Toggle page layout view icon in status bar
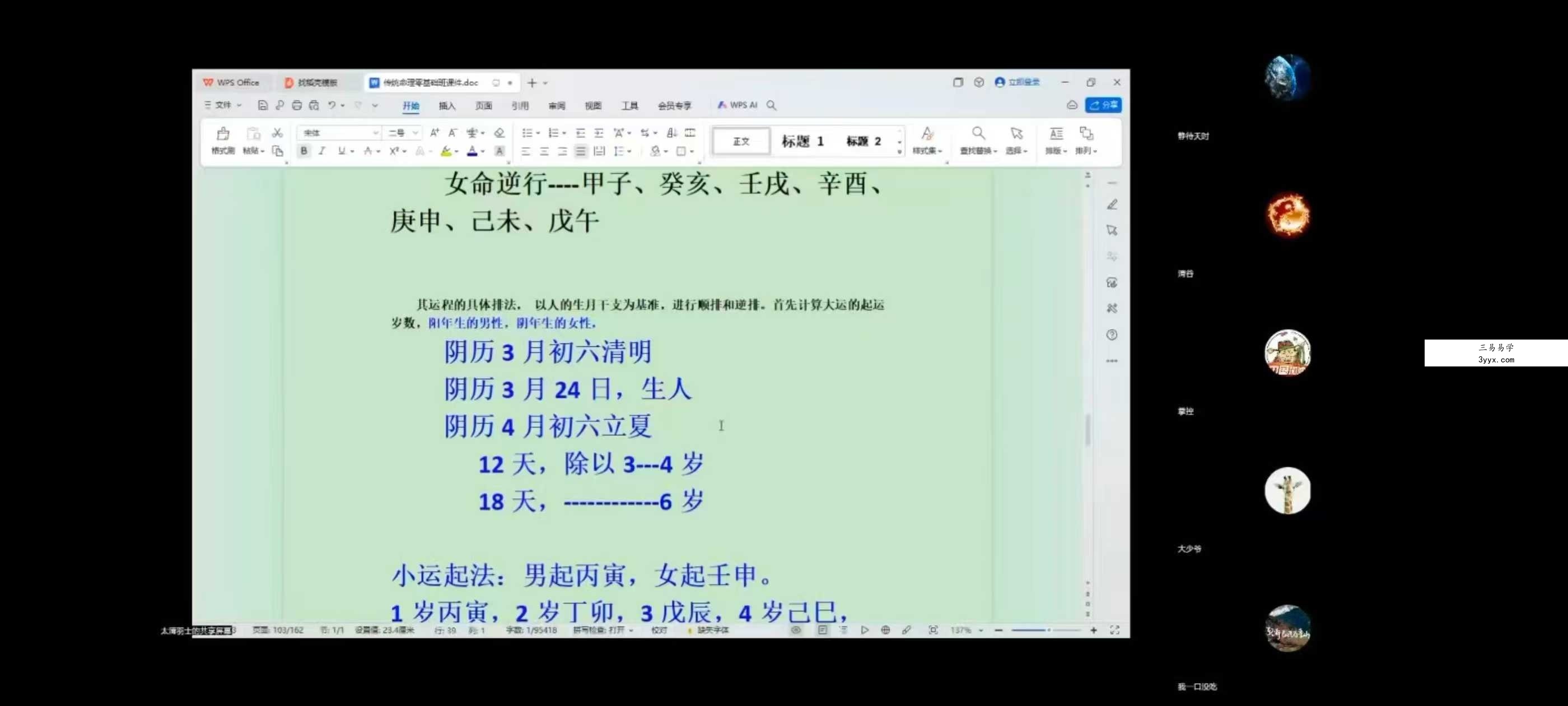 tap(822, 630)
